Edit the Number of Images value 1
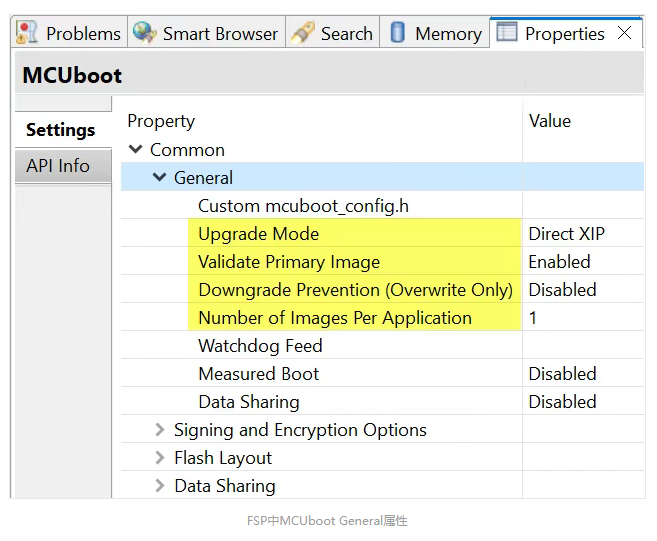This screenshot has height=541, width=657. coord(583,318)
